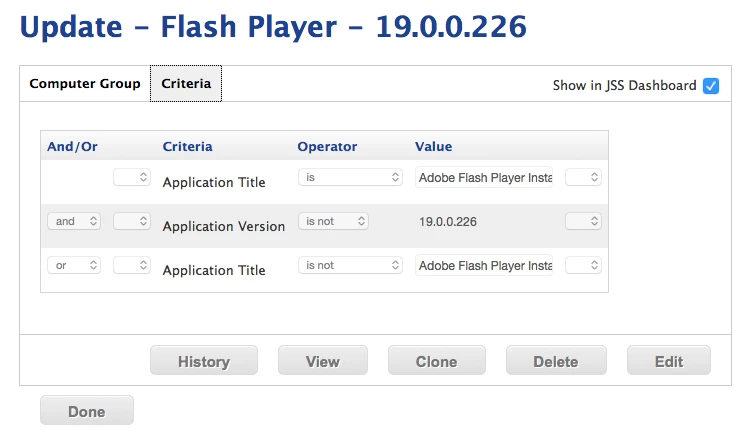This screenshot has width=750, height=447.
Task: Delete this computer group
Action: [x=556, y=360]
